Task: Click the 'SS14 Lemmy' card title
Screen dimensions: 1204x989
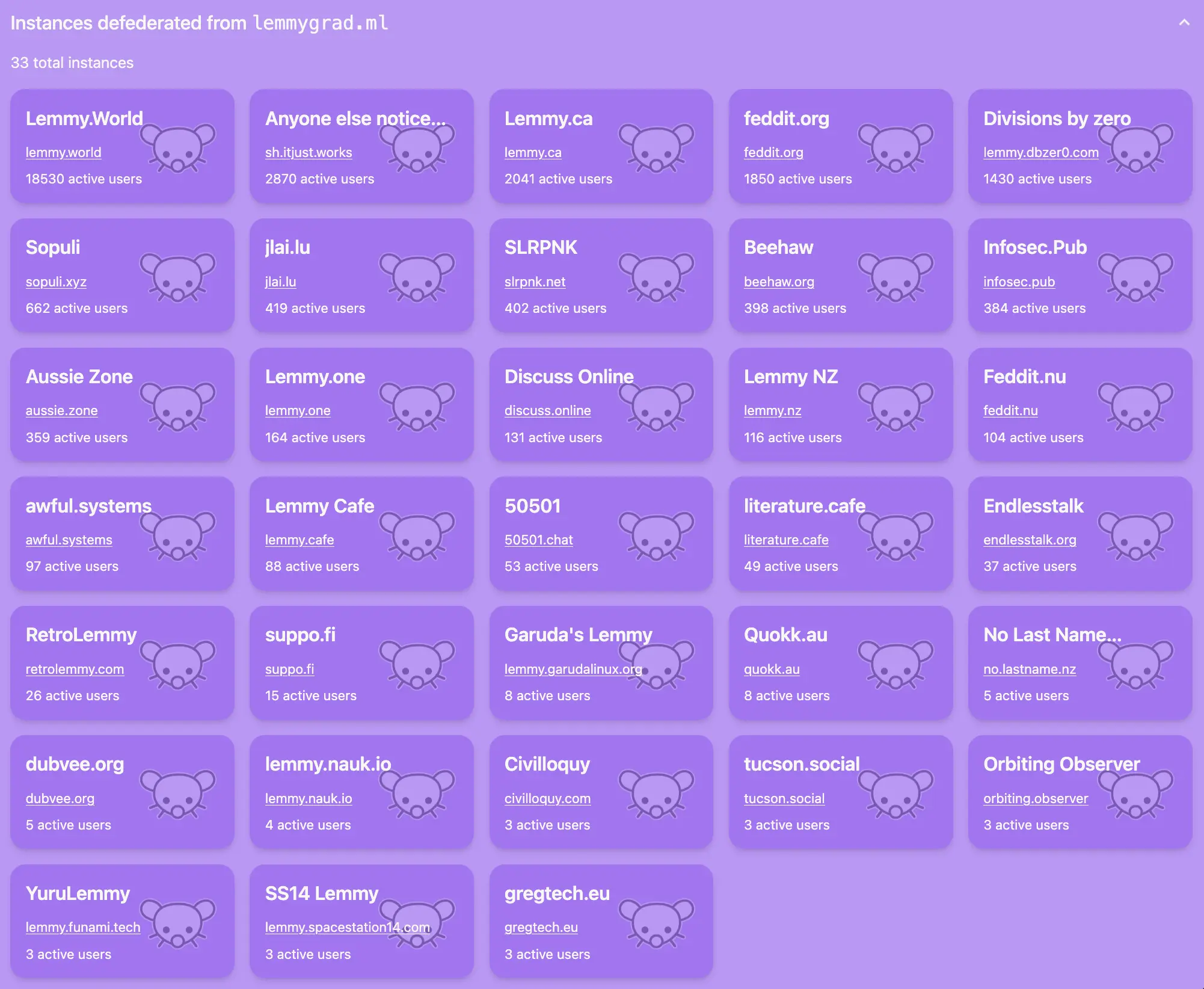Action: click(322, 893)
